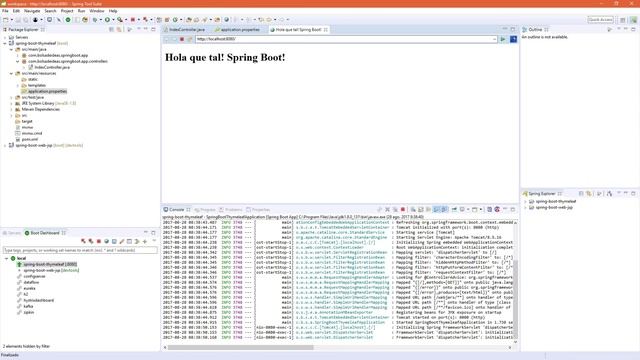
Task: Toggle Show Console on standard output change
Action: click(x=436, y=209)
